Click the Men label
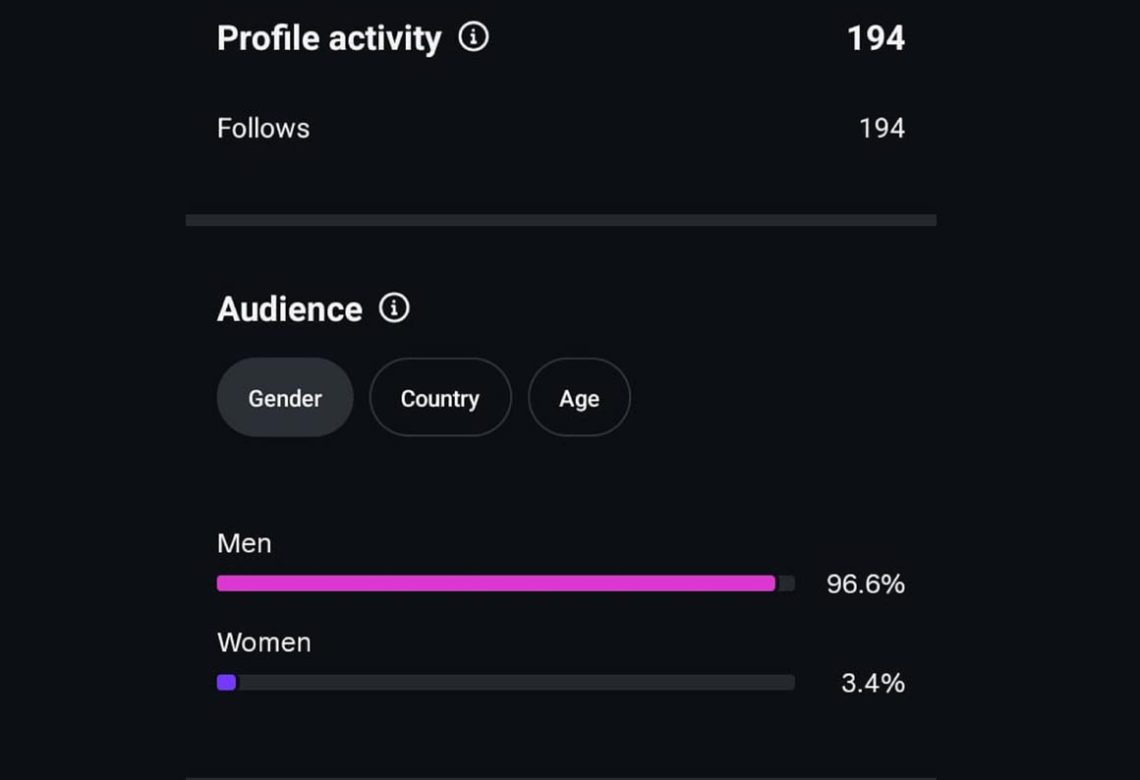 [x=244, y=543]
